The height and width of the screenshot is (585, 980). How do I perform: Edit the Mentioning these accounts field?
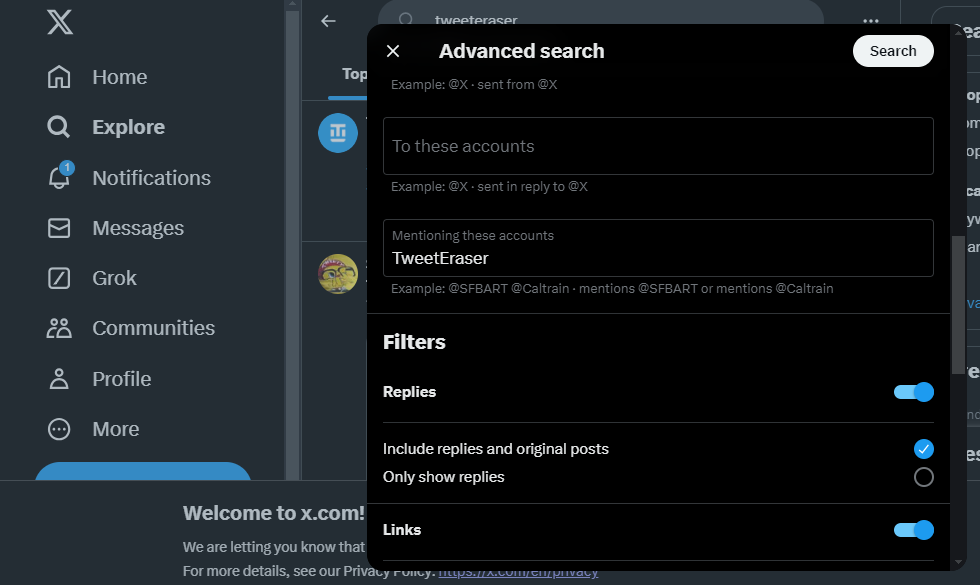coord(658,257)
